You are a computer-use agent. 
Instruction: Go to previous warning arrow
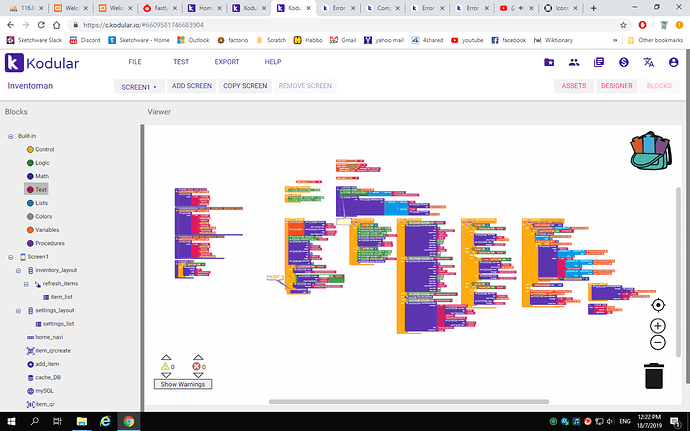coord(166,357)
